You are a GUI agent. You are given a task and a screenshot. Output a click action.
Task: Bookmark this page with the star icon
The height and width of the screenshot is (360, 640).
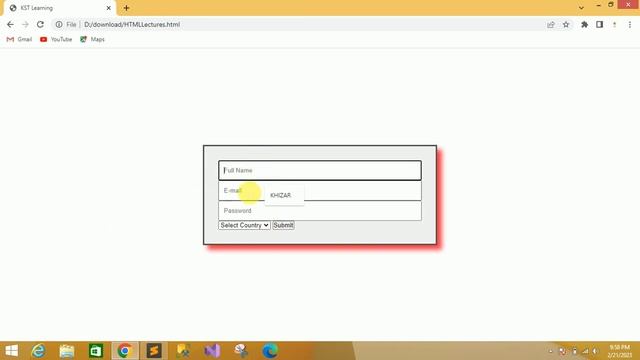[566, 24]
